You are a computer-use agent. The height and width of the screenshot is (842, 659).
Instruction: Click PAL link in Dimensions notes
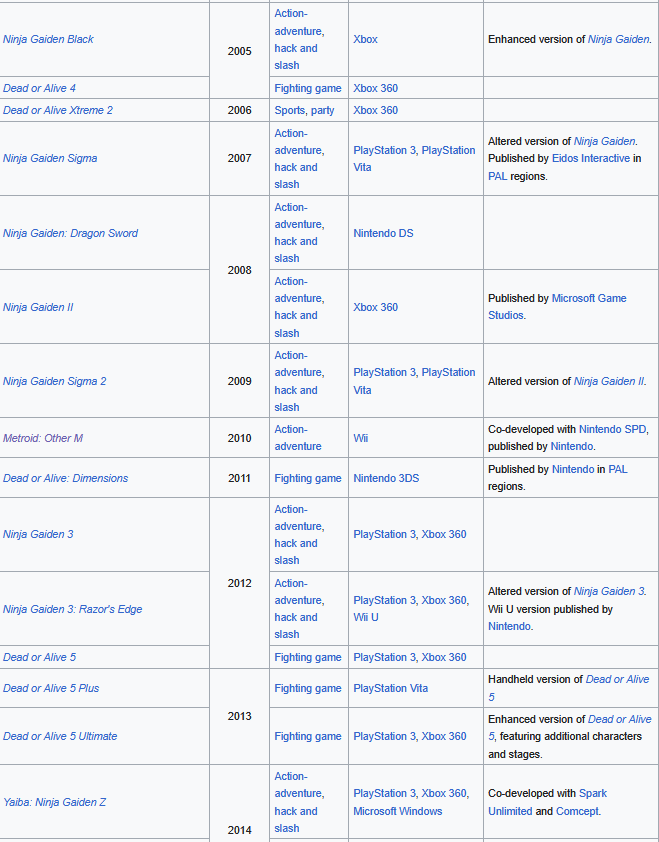(x=618, y=469)
